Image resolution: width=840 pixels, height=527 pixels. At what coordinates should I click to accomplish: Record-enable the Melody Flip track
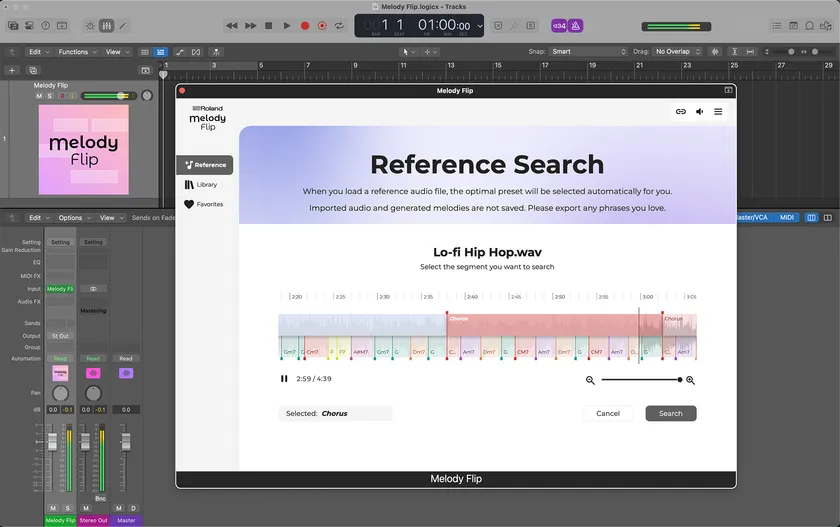click(62, 96)
